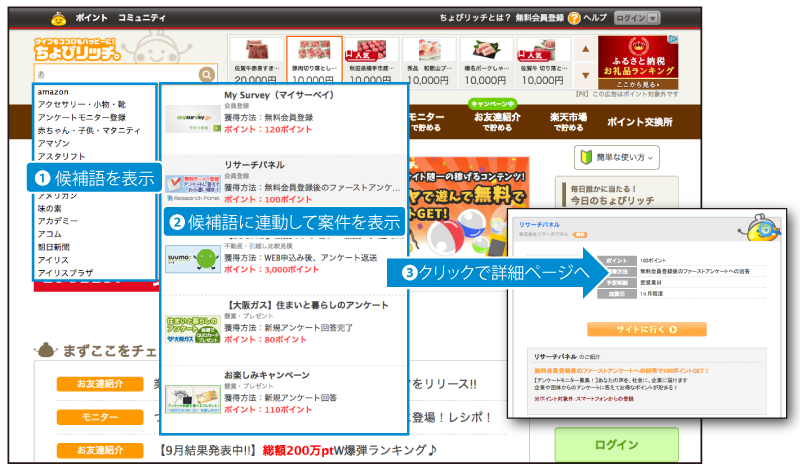Viewport: 800px width, 470px height.
Task: Click the 大阪ガス thumbnail image
Action: click(193, 329)
